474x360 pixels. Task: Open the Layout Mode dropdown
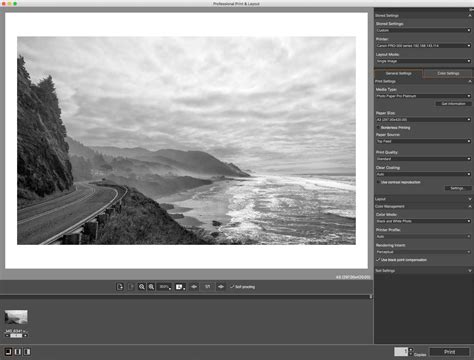[x=423, y=61]
